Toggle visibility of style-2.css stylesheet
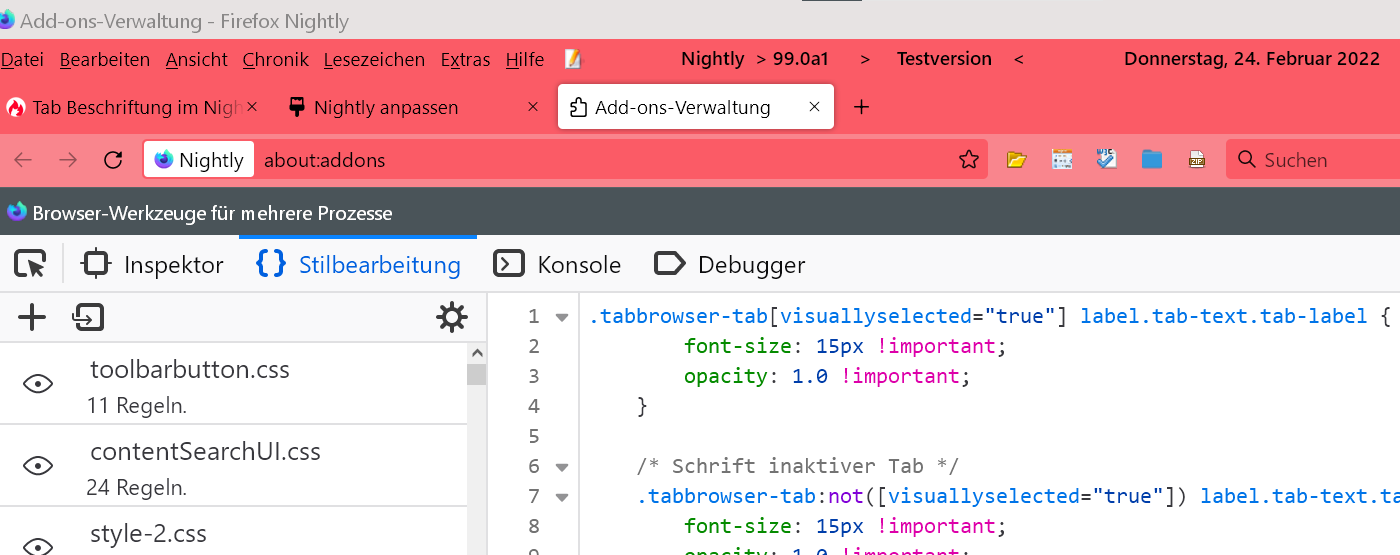 pyautogui.click(x=38, y=545)
